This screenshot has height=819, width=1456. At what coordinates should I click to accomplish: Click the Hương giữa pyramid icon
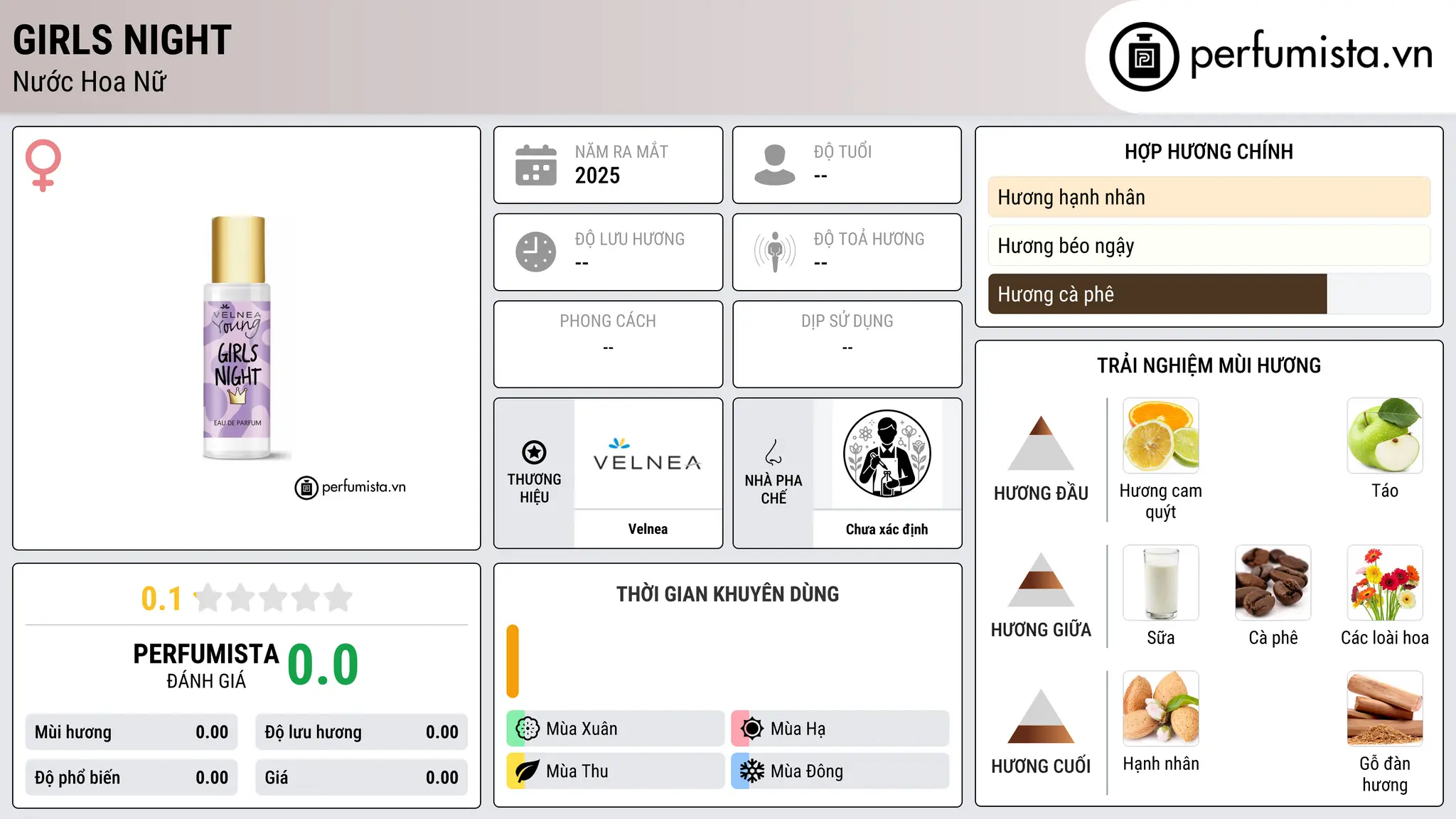pos(1041,579)
